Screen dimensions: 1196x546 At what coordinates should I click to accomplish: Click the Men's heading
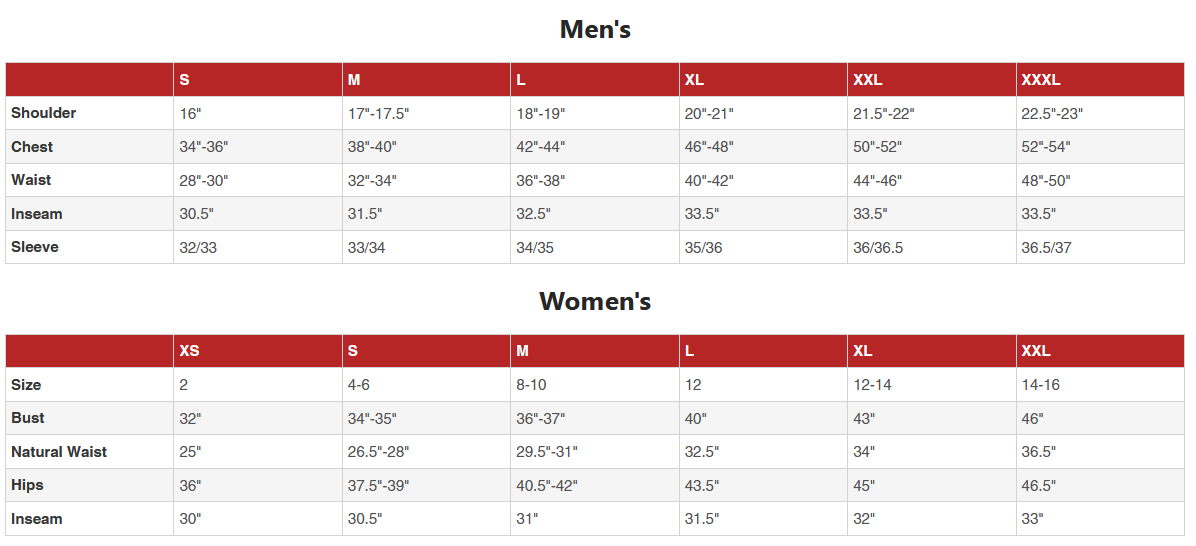point(595,30)
